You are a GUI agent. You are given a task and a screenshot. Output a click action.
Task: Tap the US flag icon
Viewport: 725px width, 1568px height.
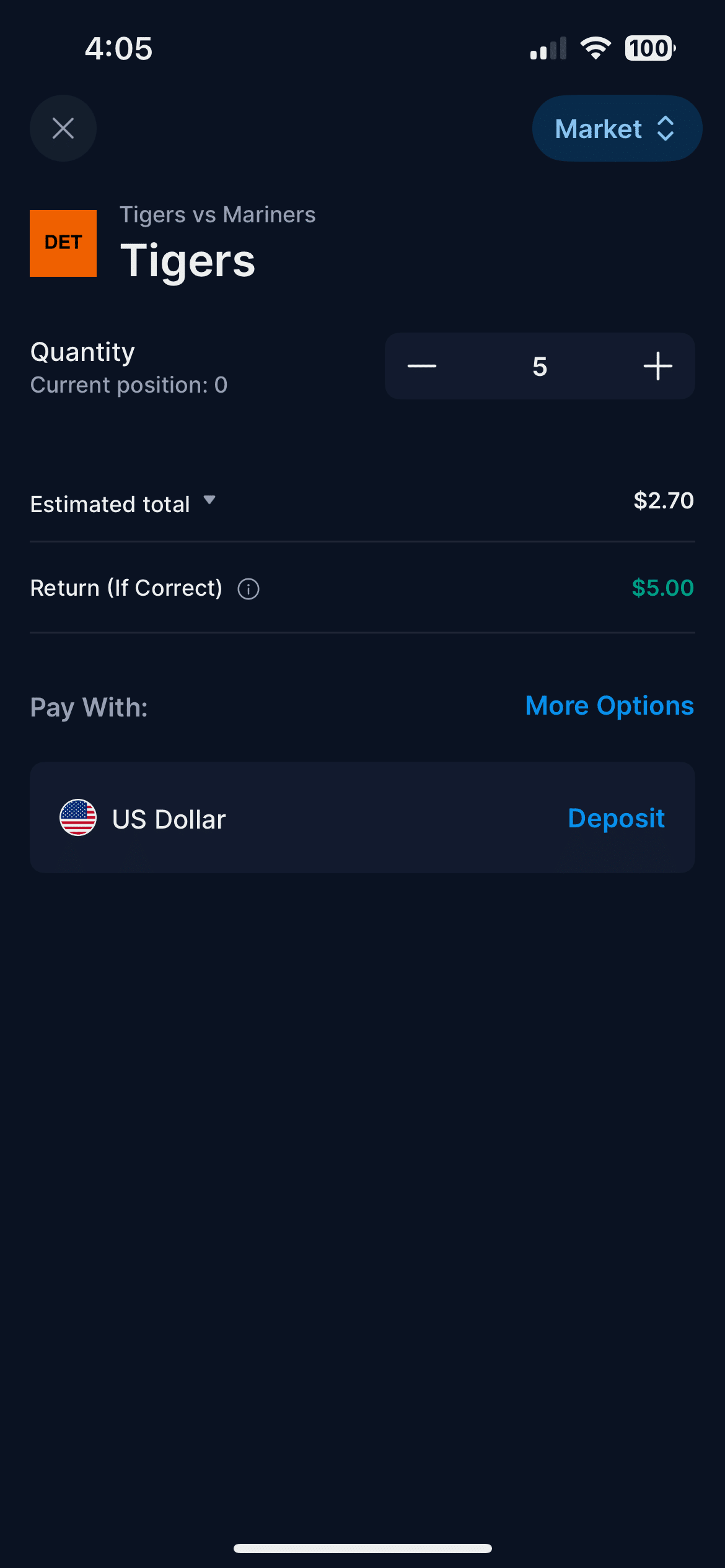(78, 817)
